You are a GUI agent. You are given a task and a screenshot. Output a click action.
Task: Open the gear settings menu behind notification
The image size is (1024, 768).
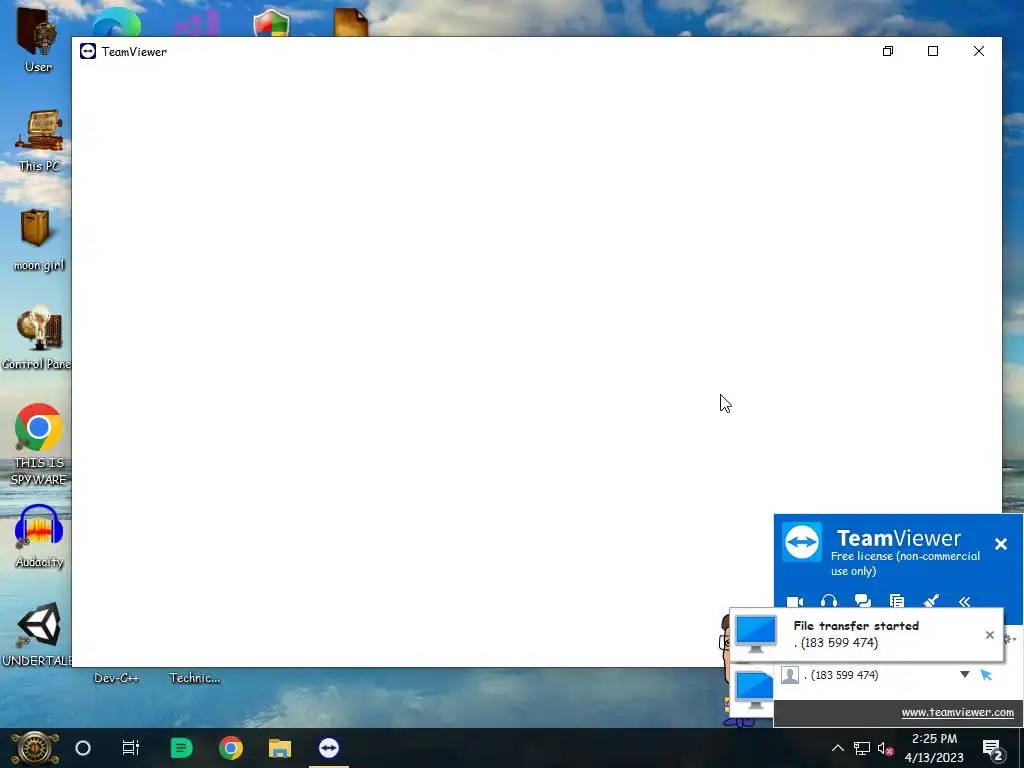click(x=1010, y=638)
